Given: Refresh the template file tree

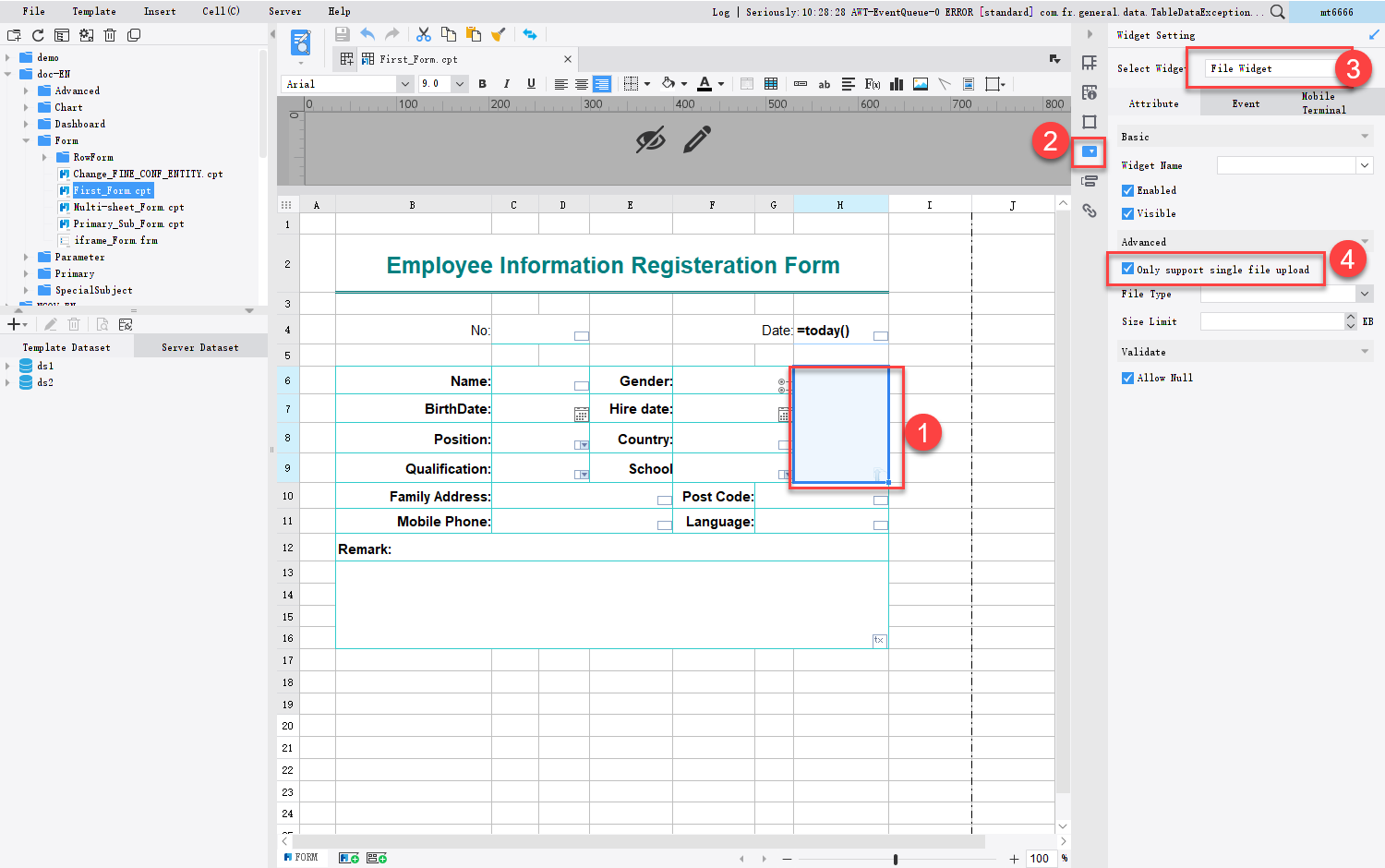Looking at the screenshot, I should coord(38,35).
